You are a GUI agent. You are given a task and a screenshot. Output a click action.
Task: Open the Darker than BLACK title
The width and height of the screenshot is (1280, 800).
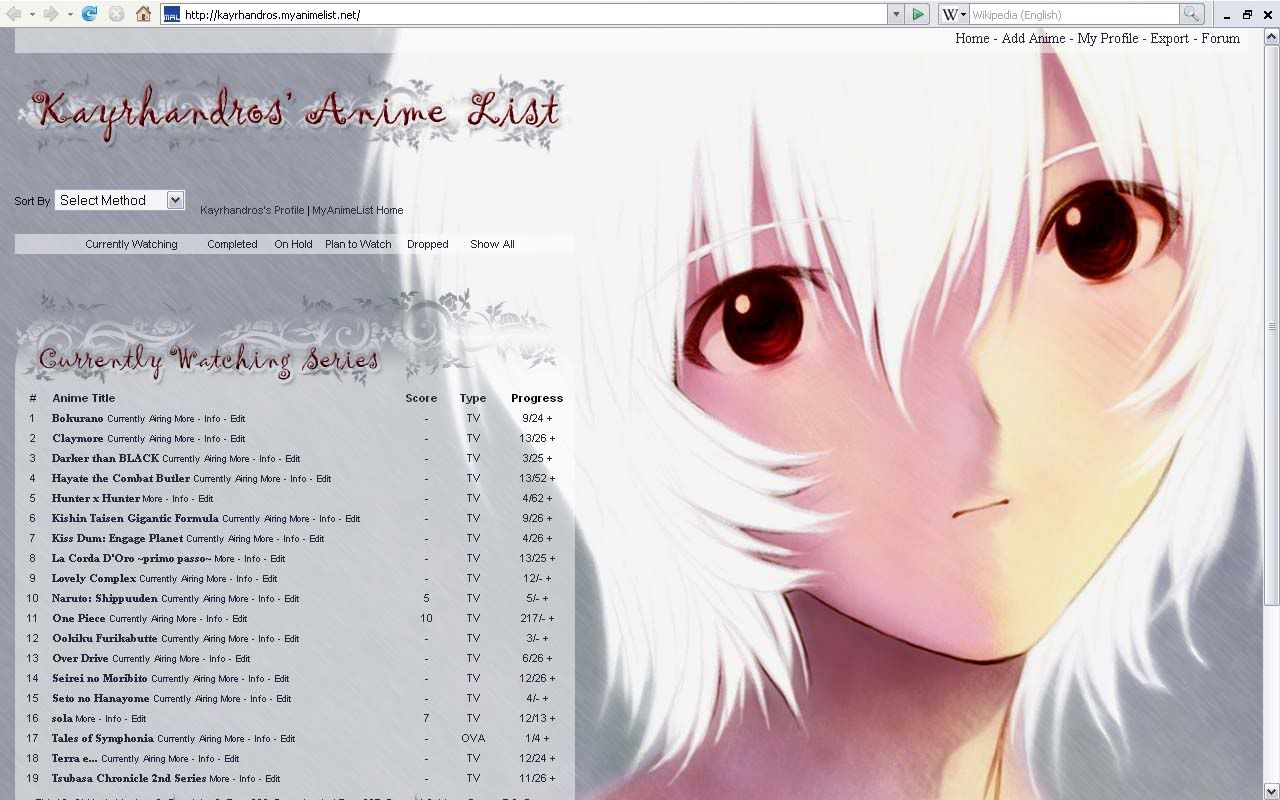[x=105, y=458]
